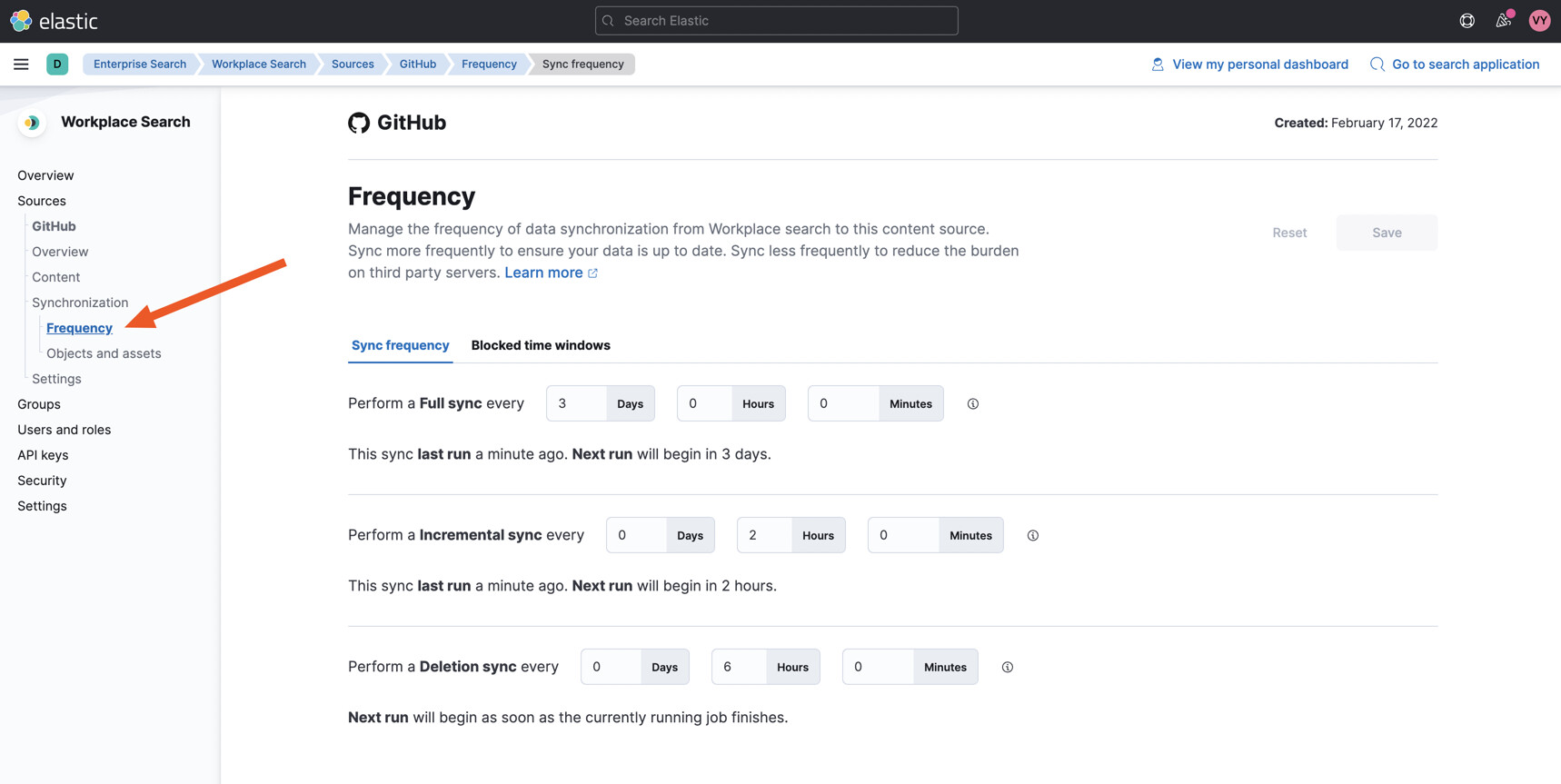Viewport: 1561px width, 784px height.
Task: Click the Deletion sync info icon
Action: 1008,667
